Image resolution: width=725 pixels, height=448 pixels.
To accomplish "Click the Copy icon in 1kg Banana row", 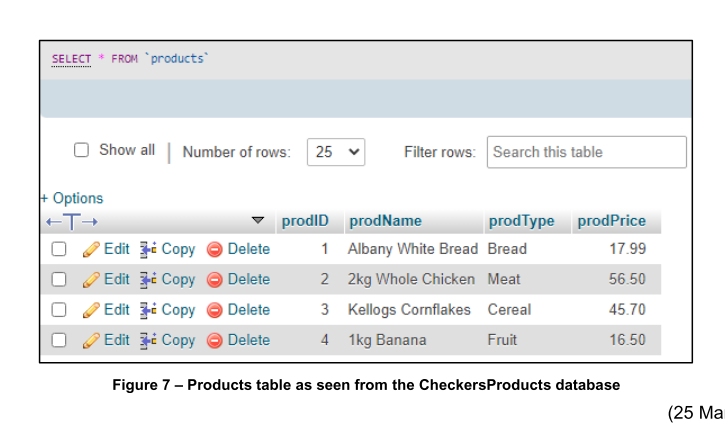I will pyautogui.click(x=148, y=341).
